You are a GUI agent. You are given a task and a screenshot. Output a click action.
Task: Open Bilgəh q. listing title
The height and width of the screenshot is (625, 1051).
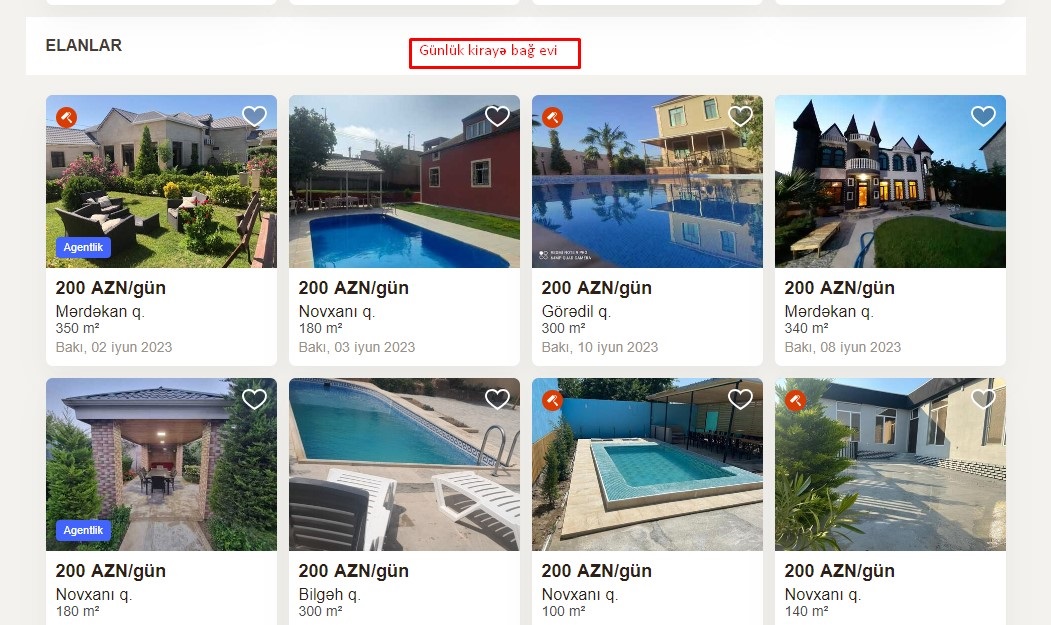point(330,595)
